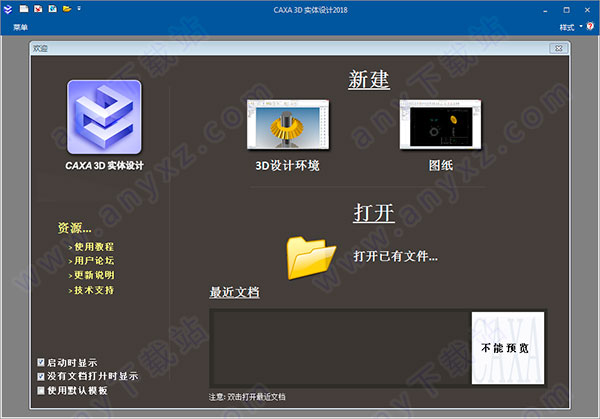Click inside the empty recent documents list
This screenshot has width=600, height=419.
click(341, 348)
